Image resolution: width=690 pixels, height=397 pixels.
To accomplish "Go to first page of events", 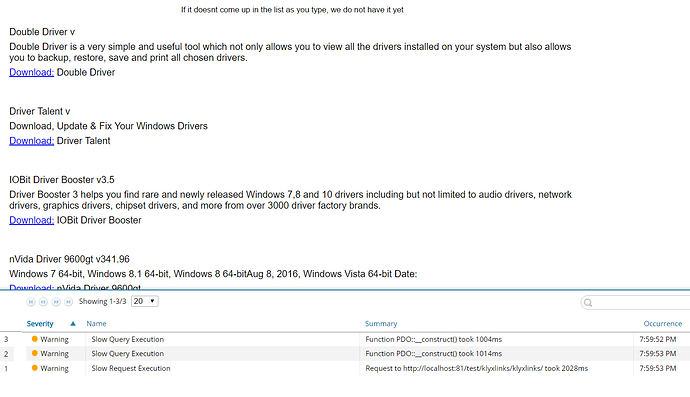I will (31, 302).
